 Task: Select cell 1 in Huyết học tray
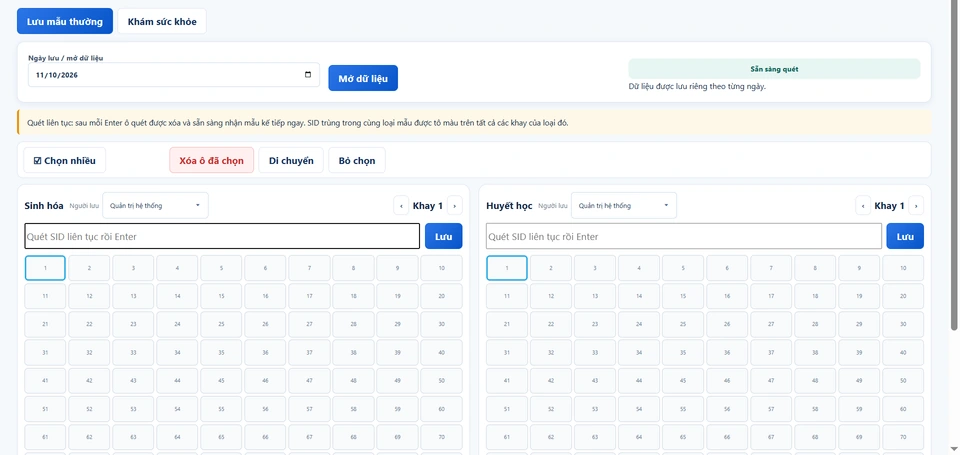coord(507,268)
